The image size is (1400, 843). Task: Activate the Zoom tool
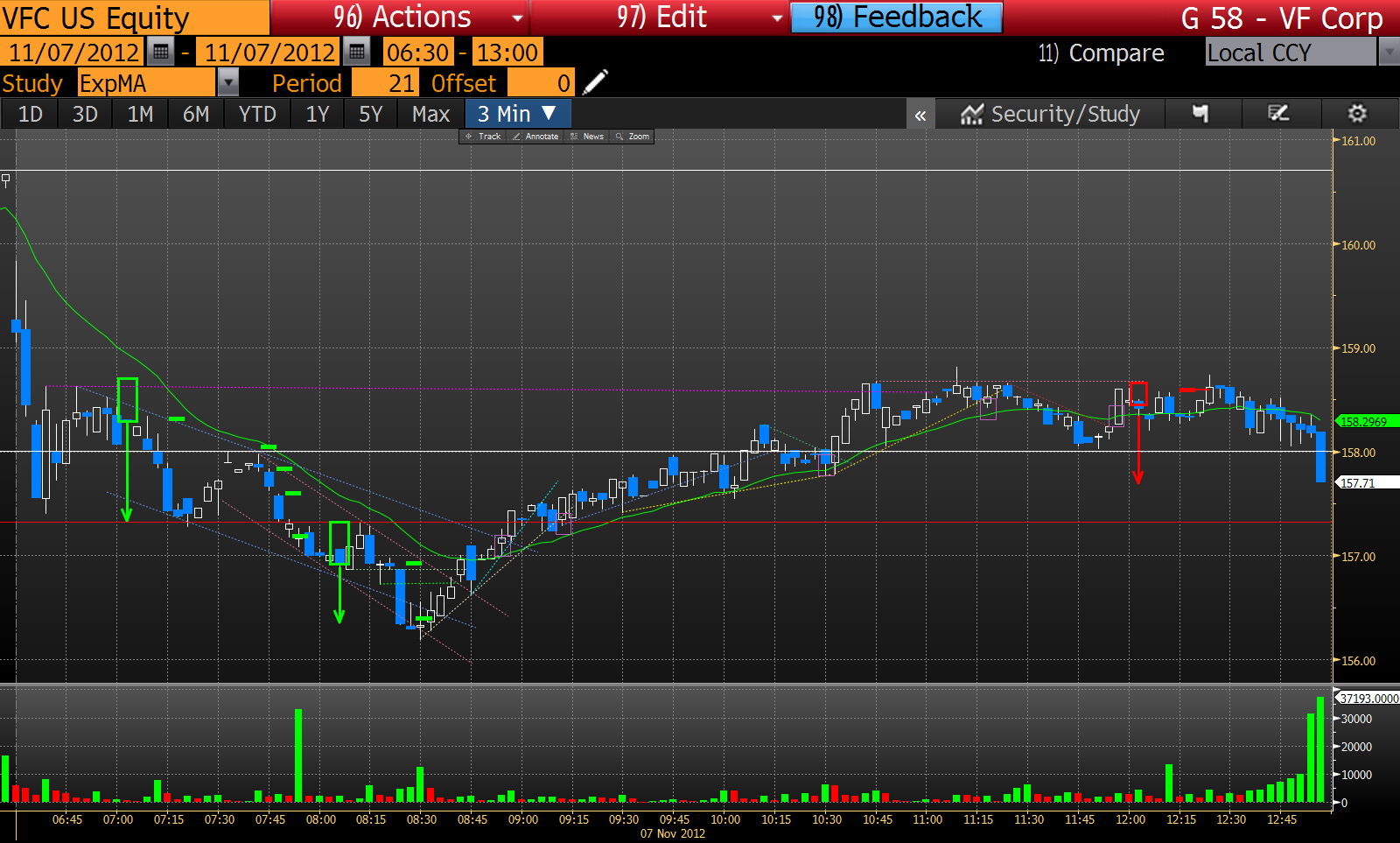point(633,137)
